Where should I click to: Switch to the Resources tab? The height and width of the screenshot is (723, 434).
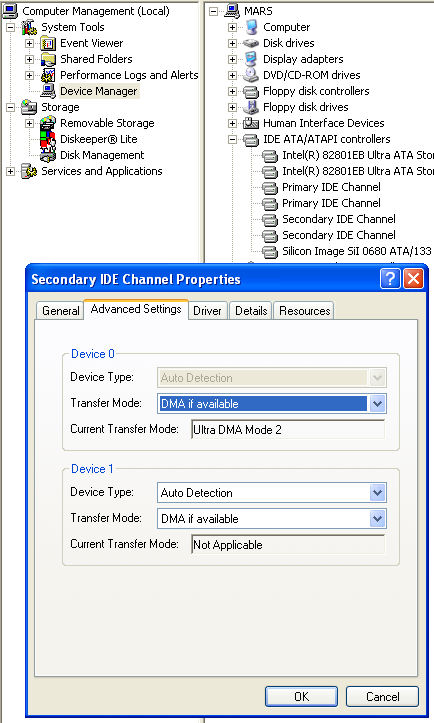[304, 311]
